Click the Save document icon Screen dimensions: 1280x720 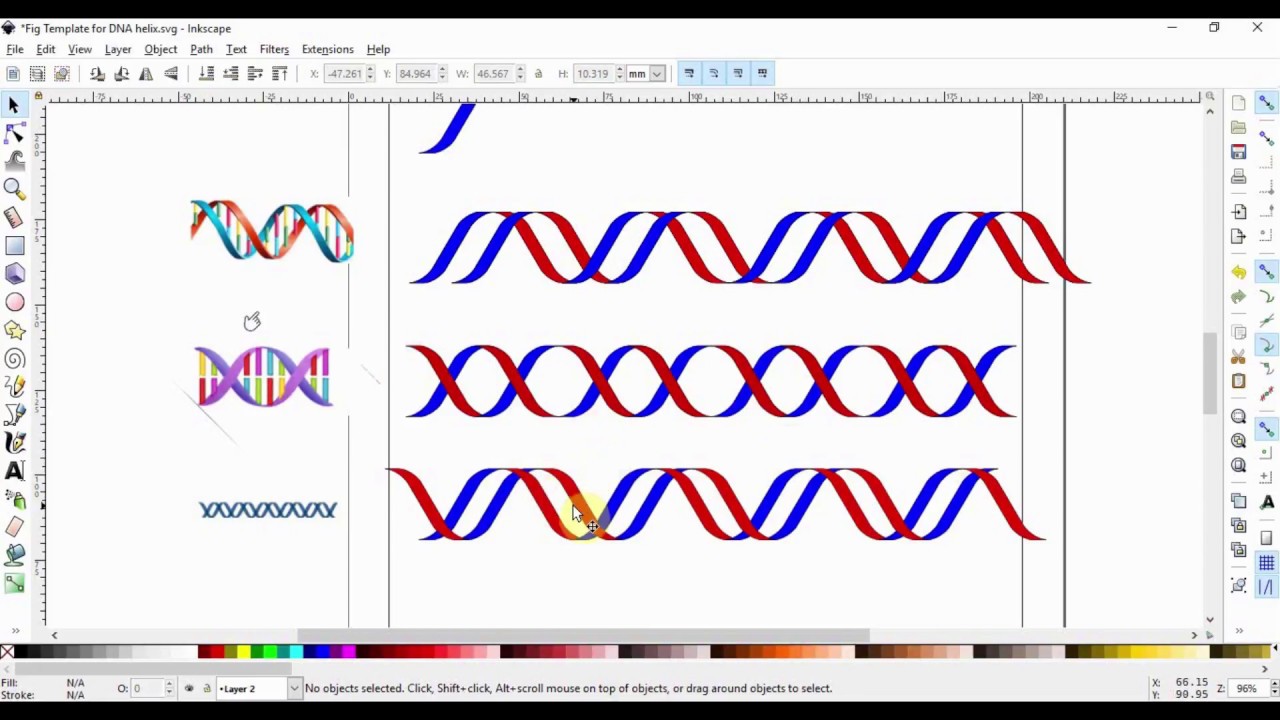click(x=1238, y=152)
